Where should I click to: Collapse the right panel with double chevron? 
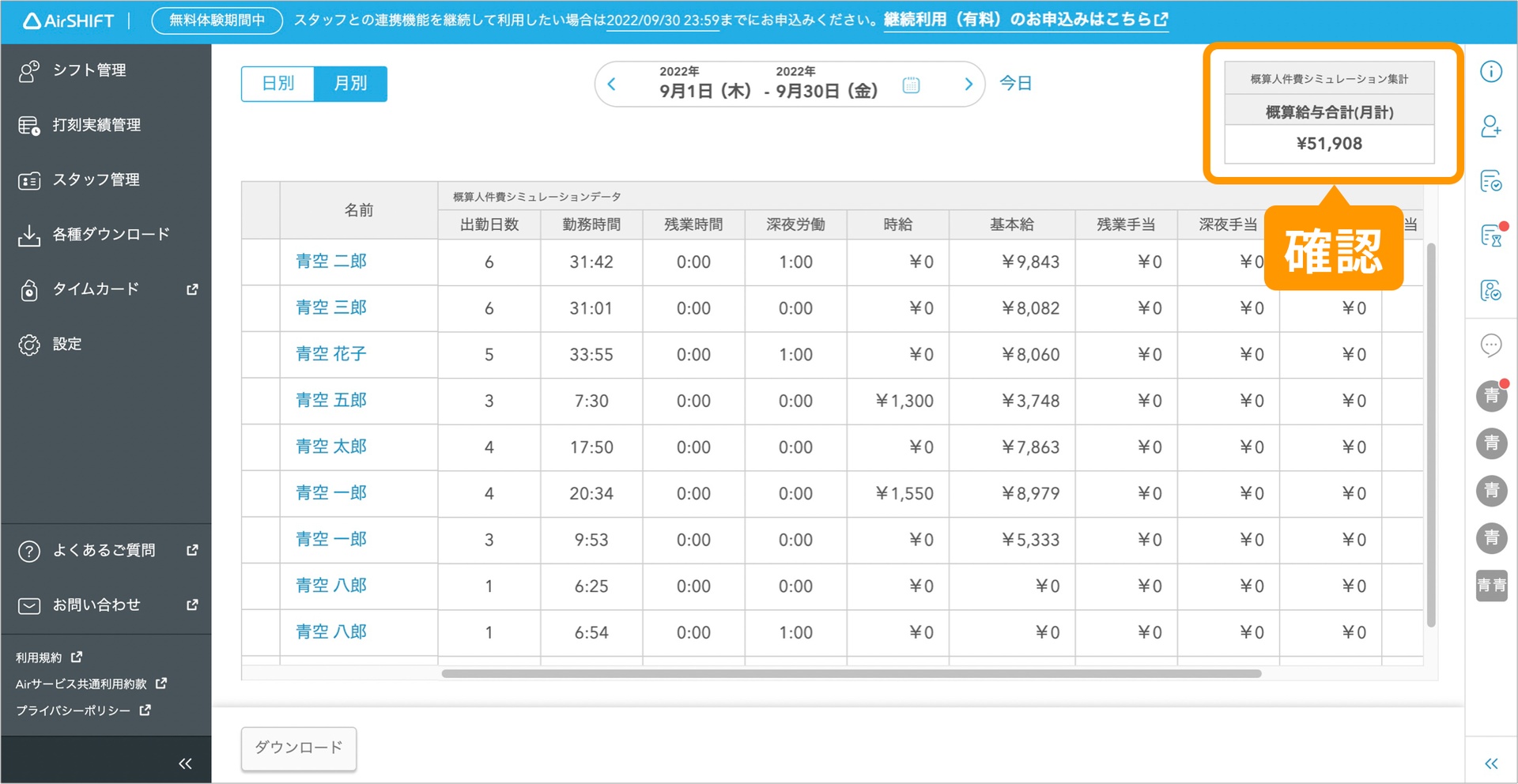pyautogui.click(x=1490, y=763)
